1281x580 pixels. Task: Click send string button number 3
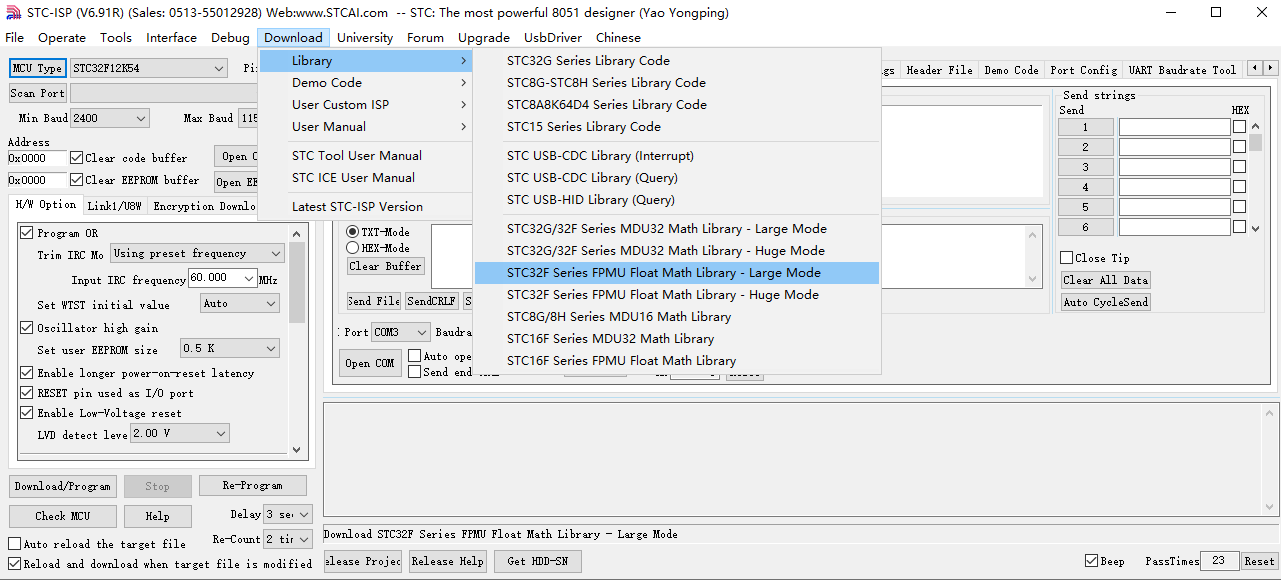point(1085,167)
